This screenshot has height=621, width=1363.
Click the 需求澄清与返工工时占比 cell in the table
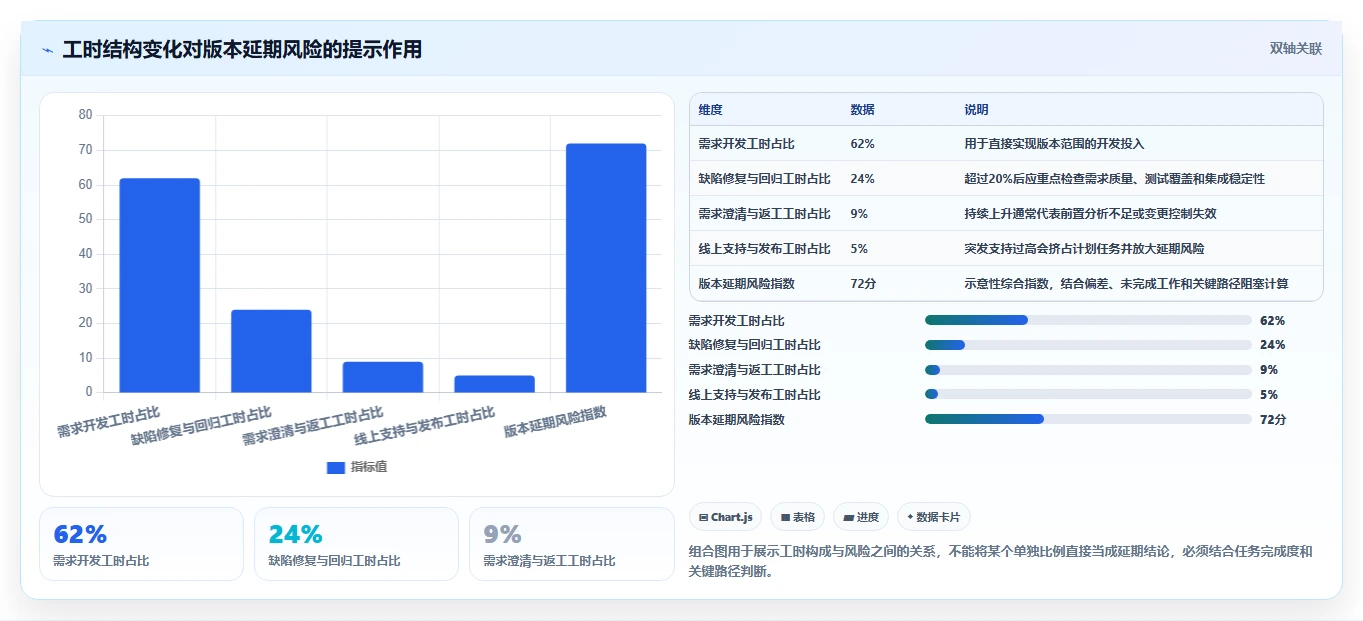pyautogui.click(x=764, y=214)
